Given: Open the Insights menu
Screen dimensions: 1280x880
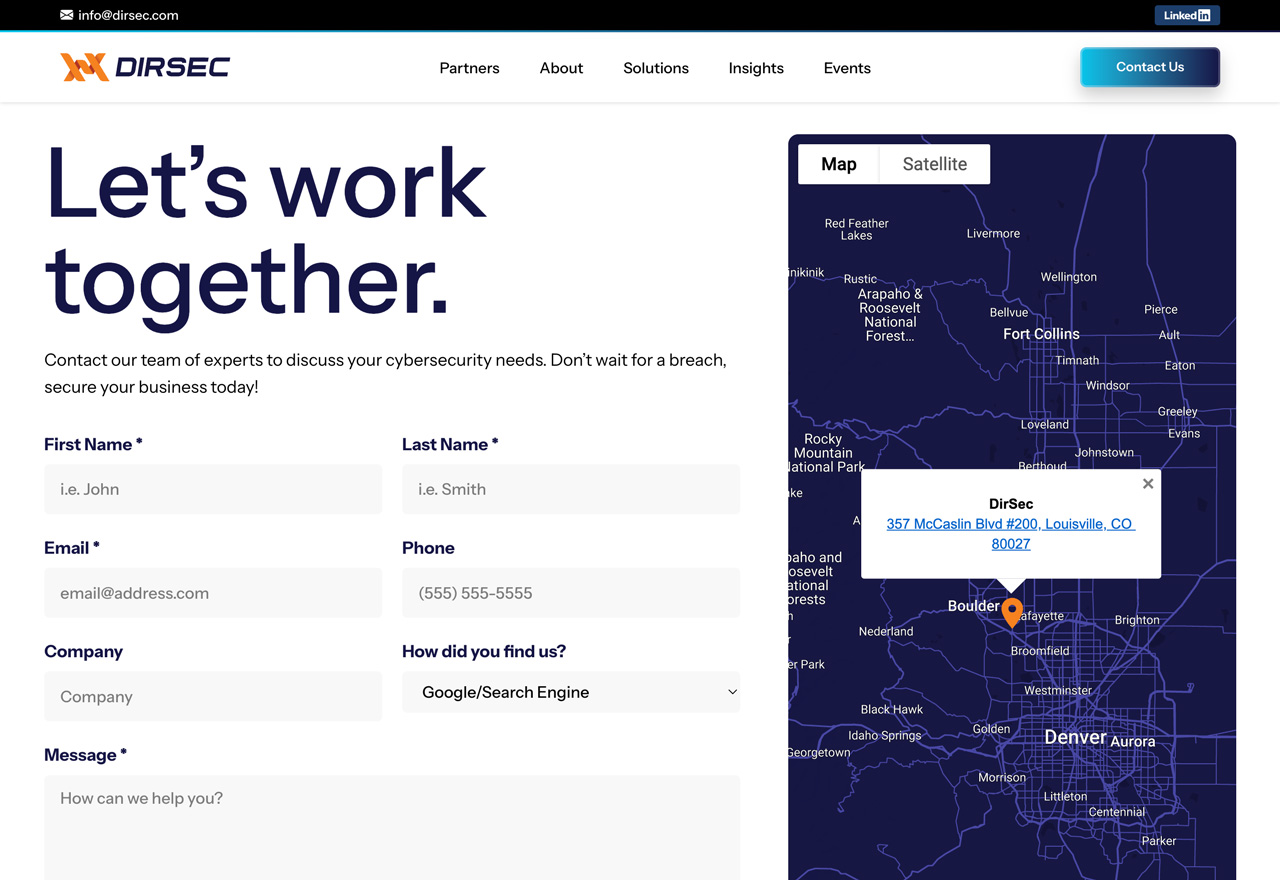Looking at the screenshot, I should 755,68.
